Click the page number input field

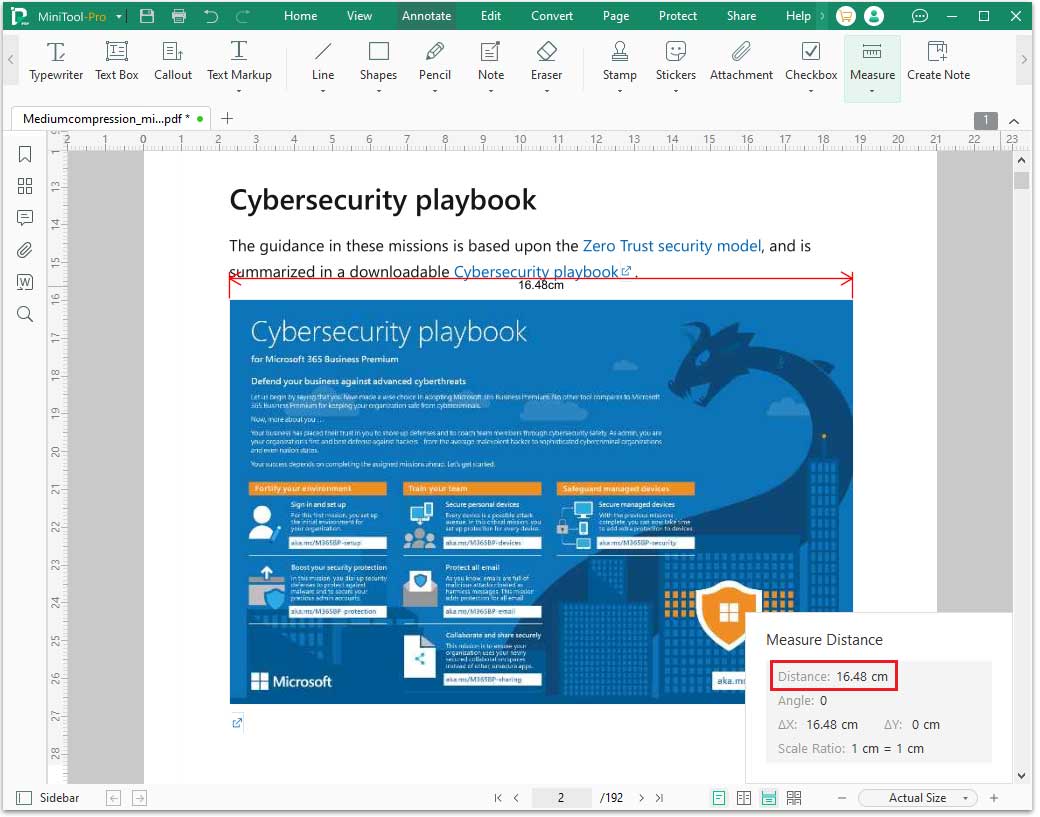[x=561, y=798]
